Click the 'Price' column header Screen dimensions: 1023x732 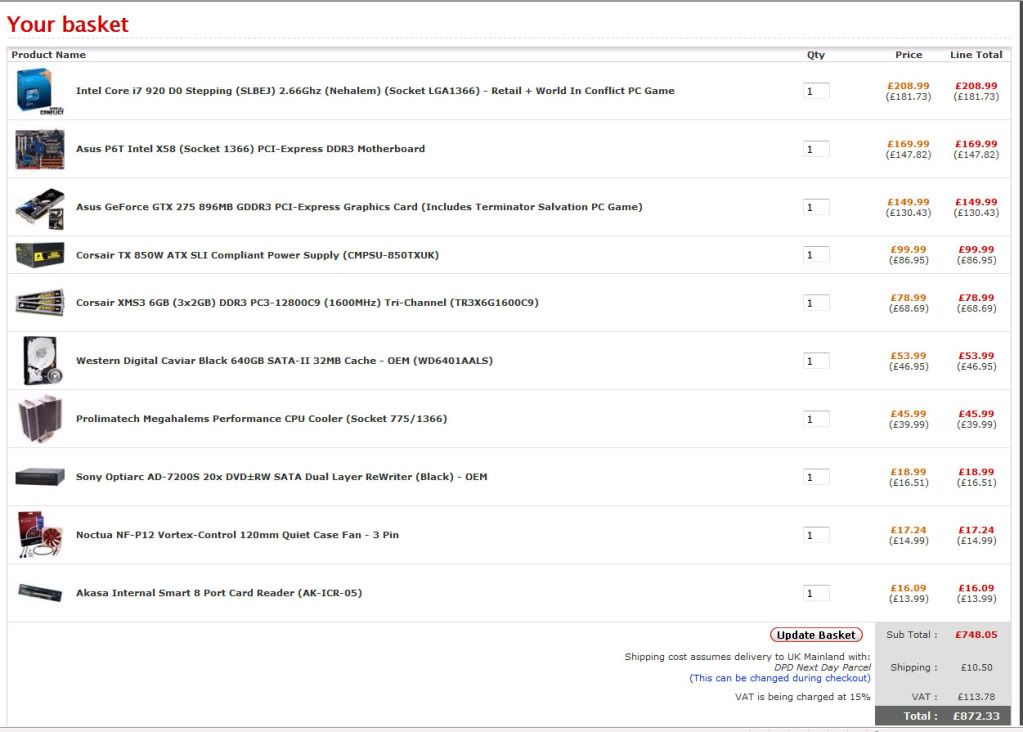tap(909, 55)
